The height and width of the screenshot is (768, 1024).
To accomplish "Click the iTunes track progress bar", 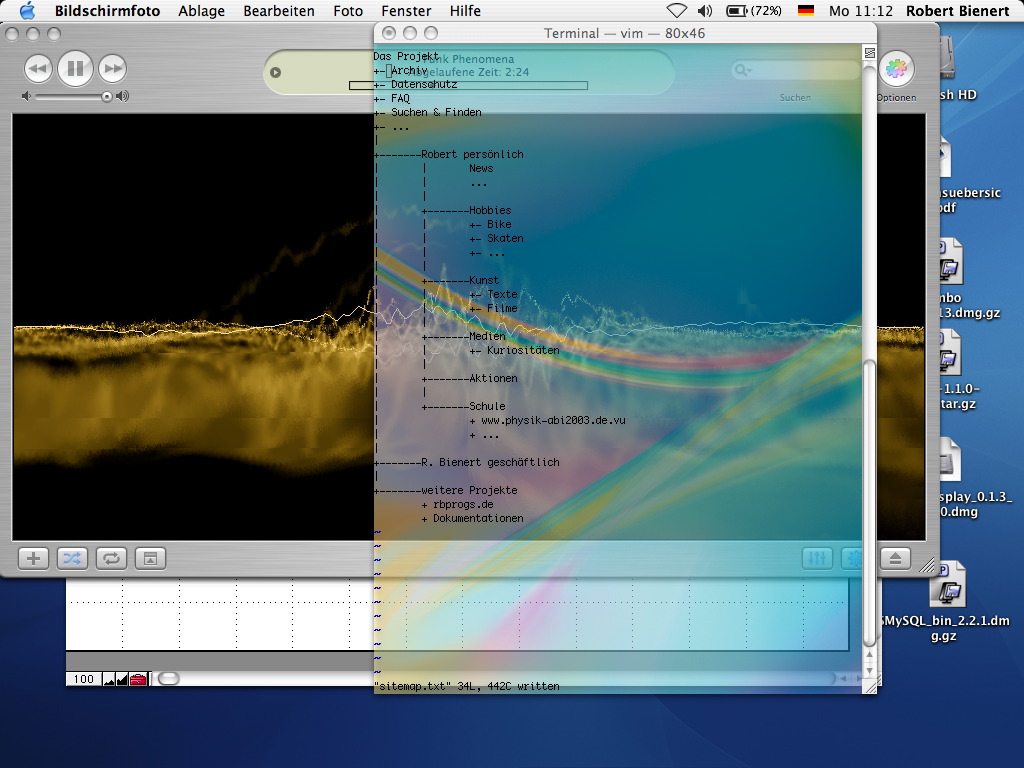I will click(468, 86).
